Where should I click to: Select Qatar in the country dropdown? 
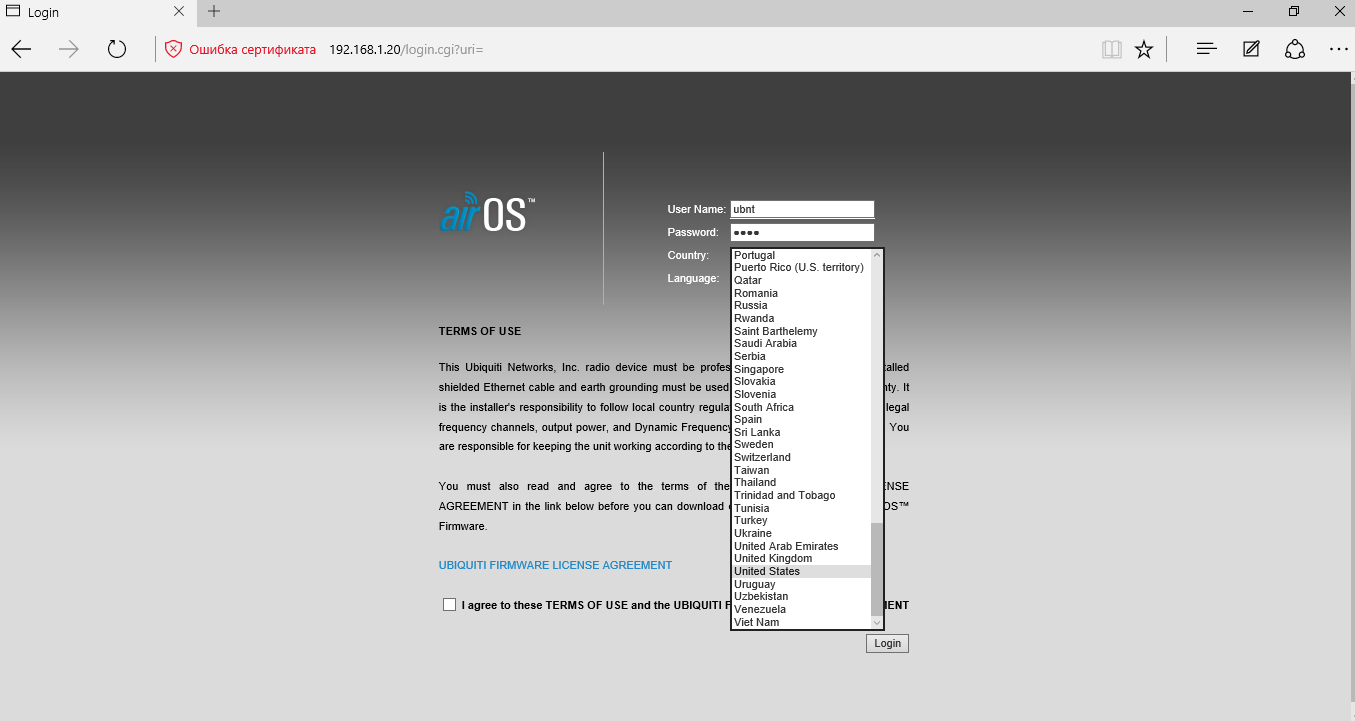point(801,280)
